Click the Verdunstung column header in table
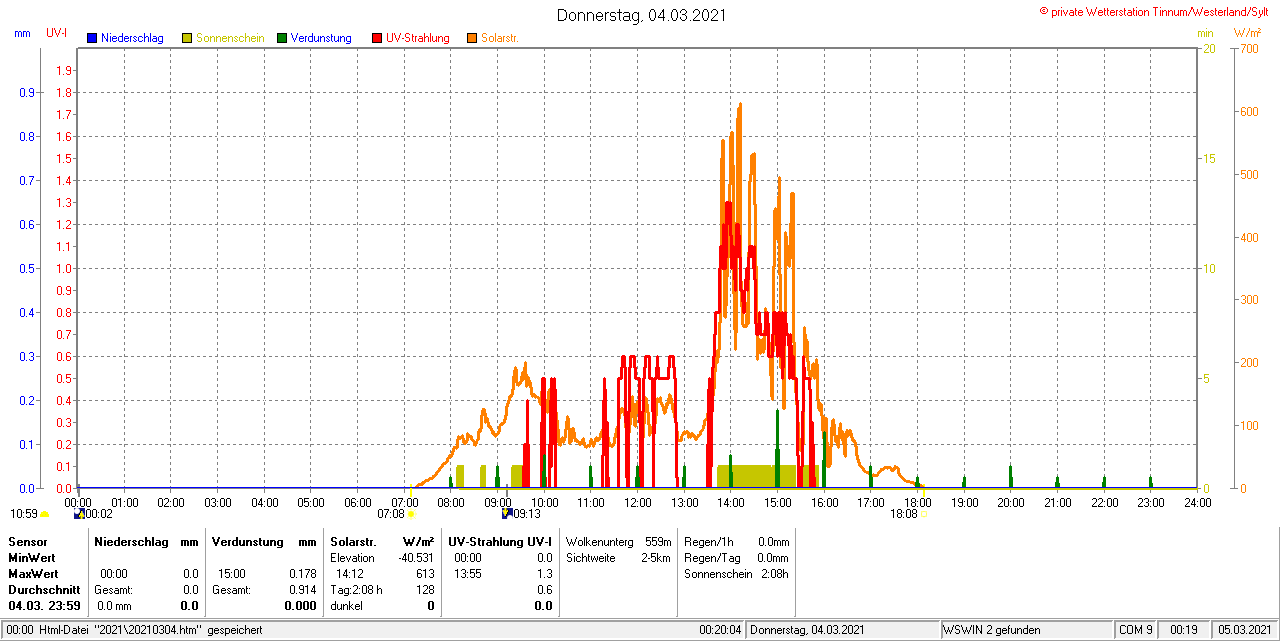This screenshot has width=1280, height=641. tap(247, 541)
